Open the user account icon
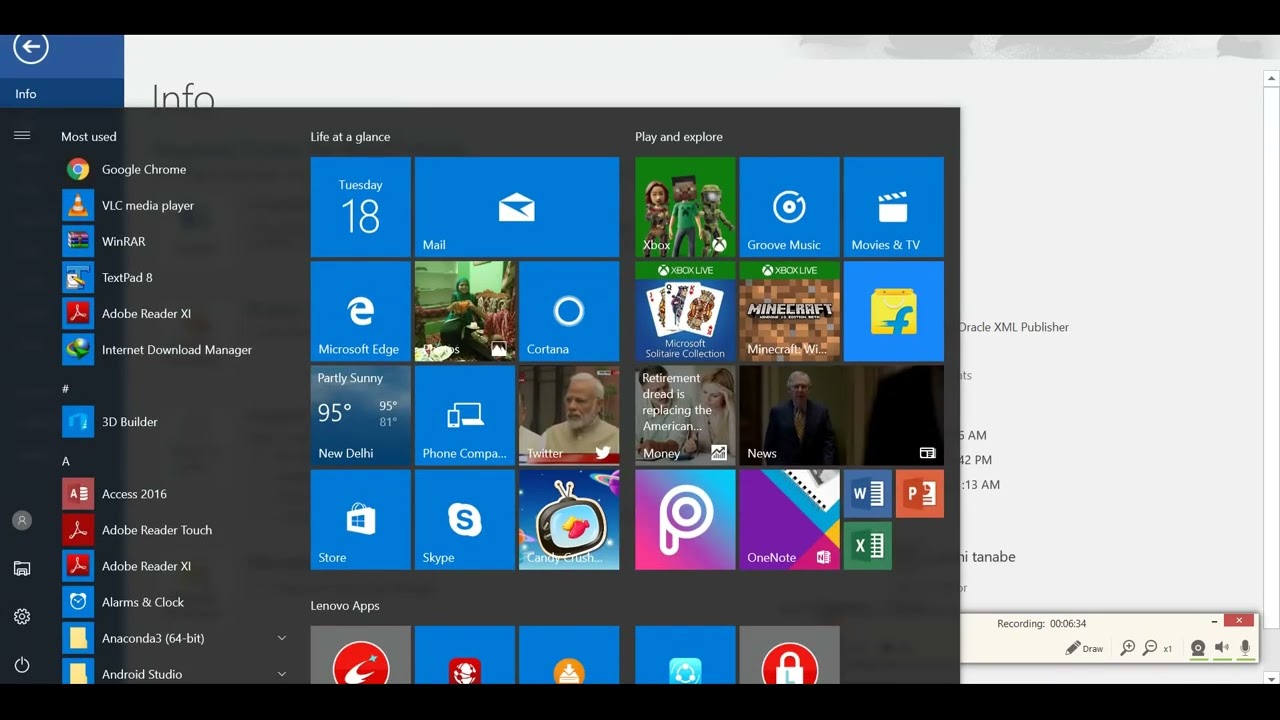The height and width of the screenshot is (720, 1280). pos(22,520)
